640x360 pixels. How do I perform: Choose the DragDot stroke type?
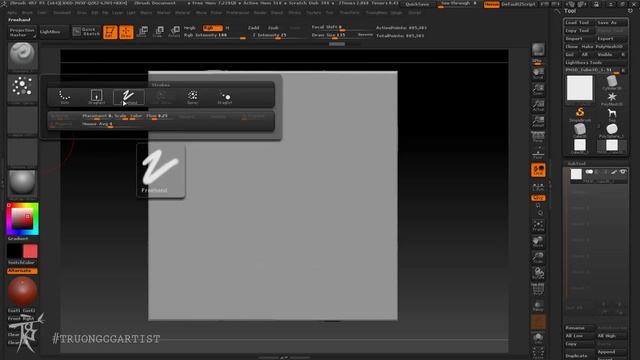click(x=225, y=97)
